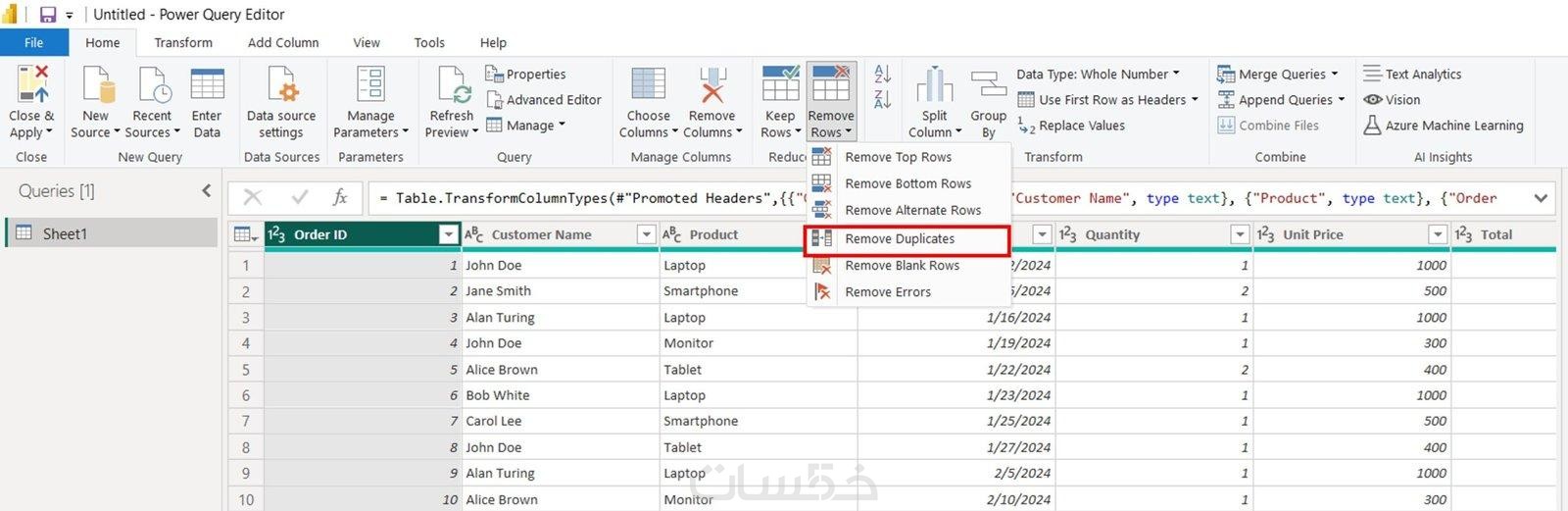Viewport: 1568px width, 511px height.
Task: Expand the formula bar chevron
Action: 1541,198
